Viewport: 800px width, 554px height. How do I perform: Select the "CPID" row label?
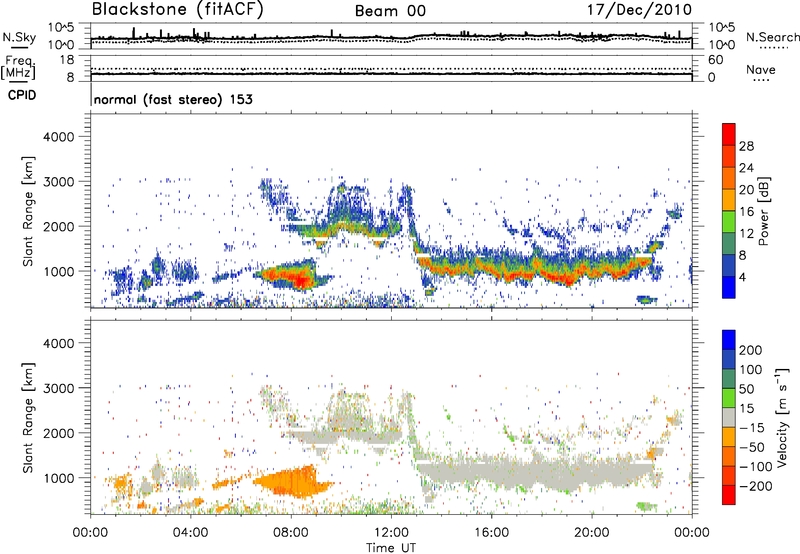click(x=22, y=95)
